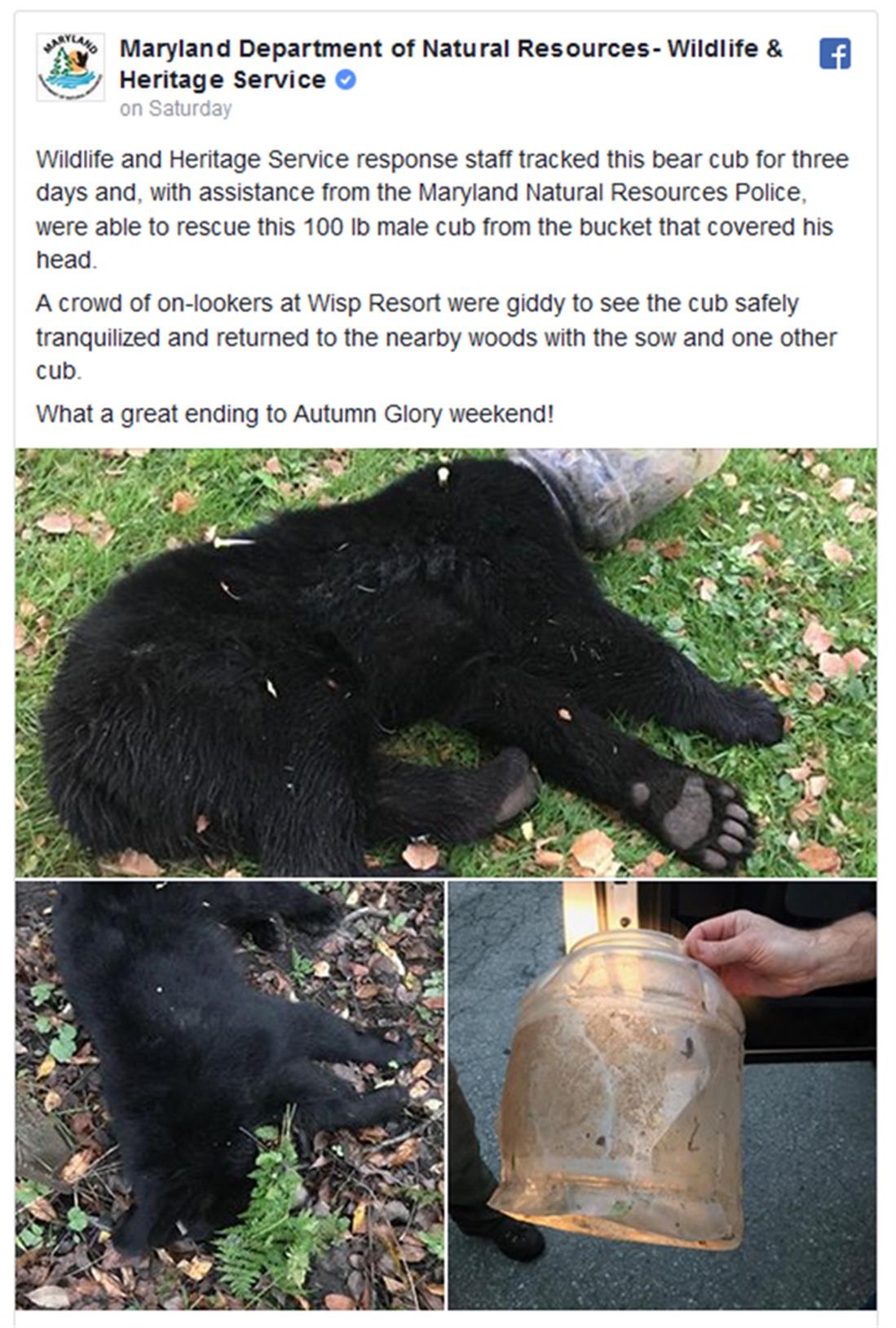The image size is (896, 1328).
Task: Click the 'Autumn Glory weekend' sentence
Action: point(294,414)
